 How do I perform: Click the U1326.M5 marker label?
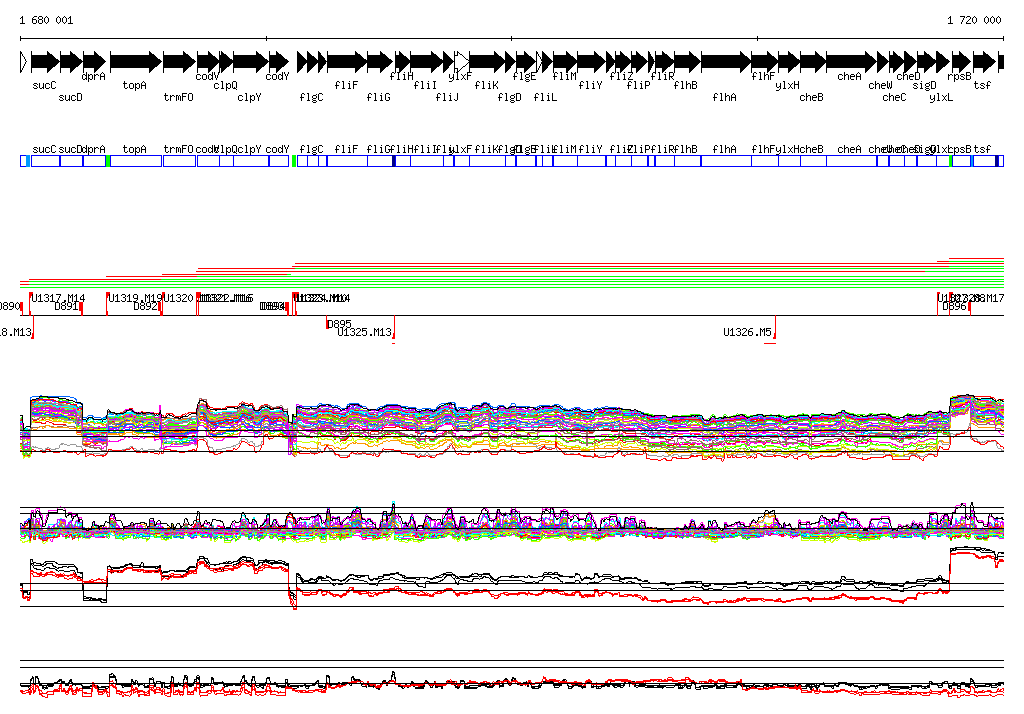[x=747, y=333]
